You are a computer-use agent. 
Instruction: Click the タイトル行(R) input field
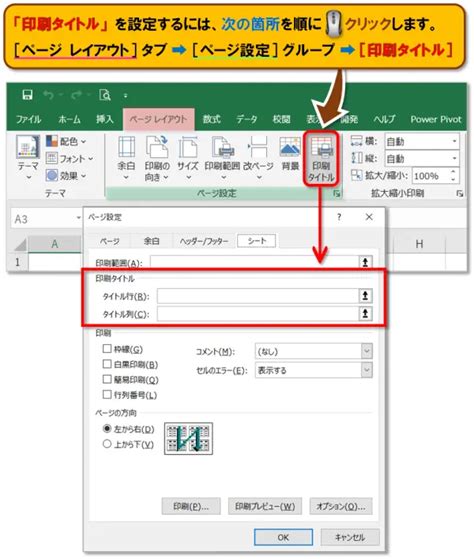(x=258, y=296)
